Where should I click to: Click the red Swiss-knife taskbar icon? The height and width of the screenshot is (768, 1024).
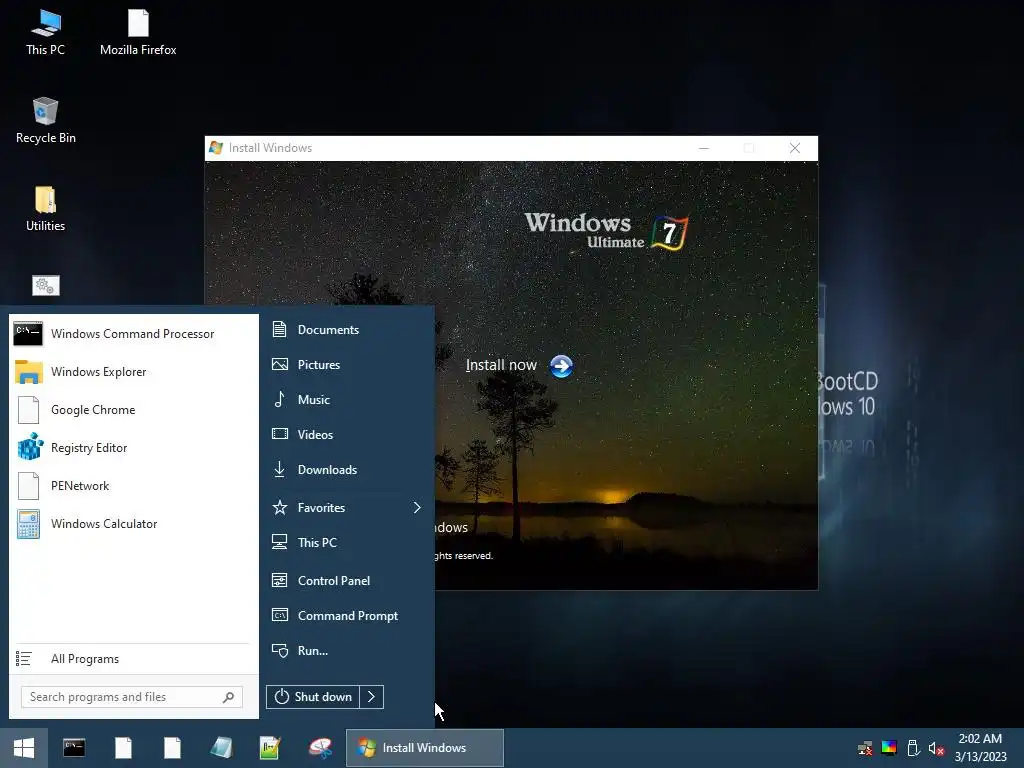320,748
